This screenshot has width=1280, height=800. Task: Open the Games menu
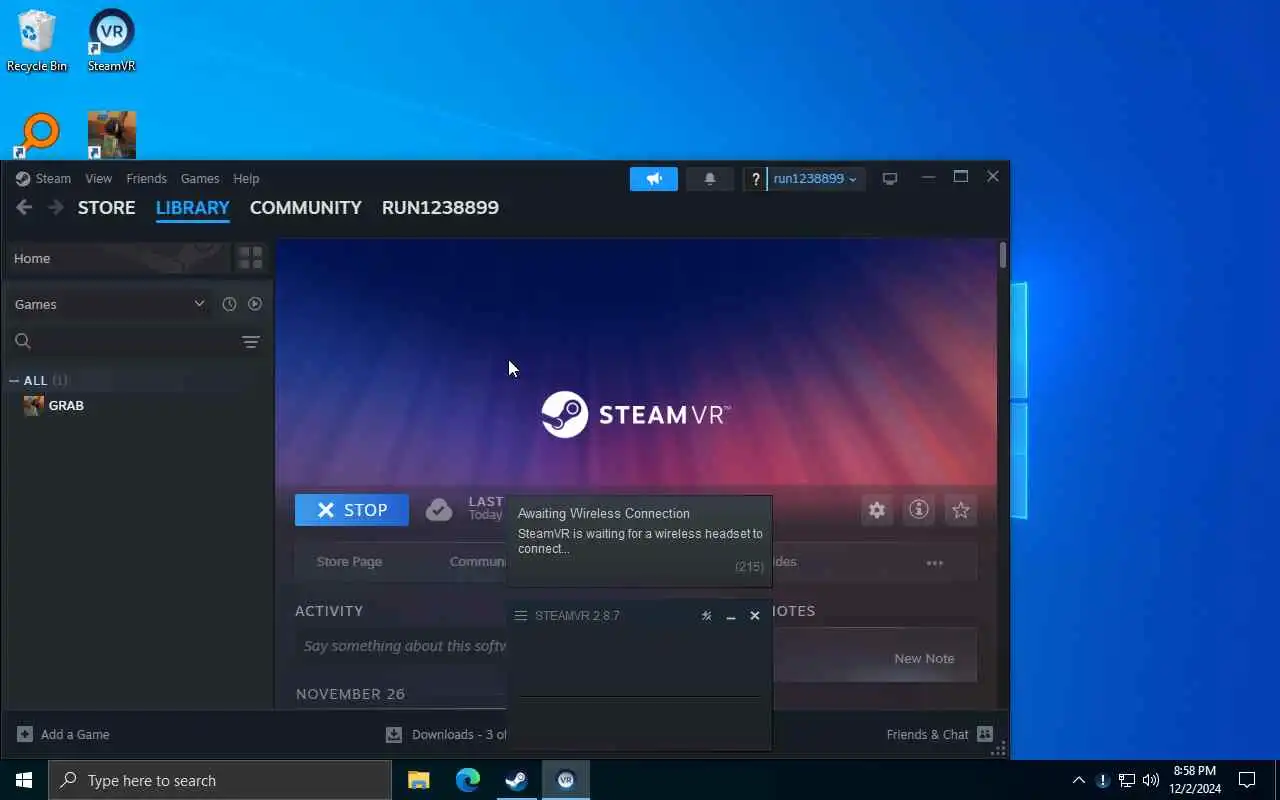(200, 178)
